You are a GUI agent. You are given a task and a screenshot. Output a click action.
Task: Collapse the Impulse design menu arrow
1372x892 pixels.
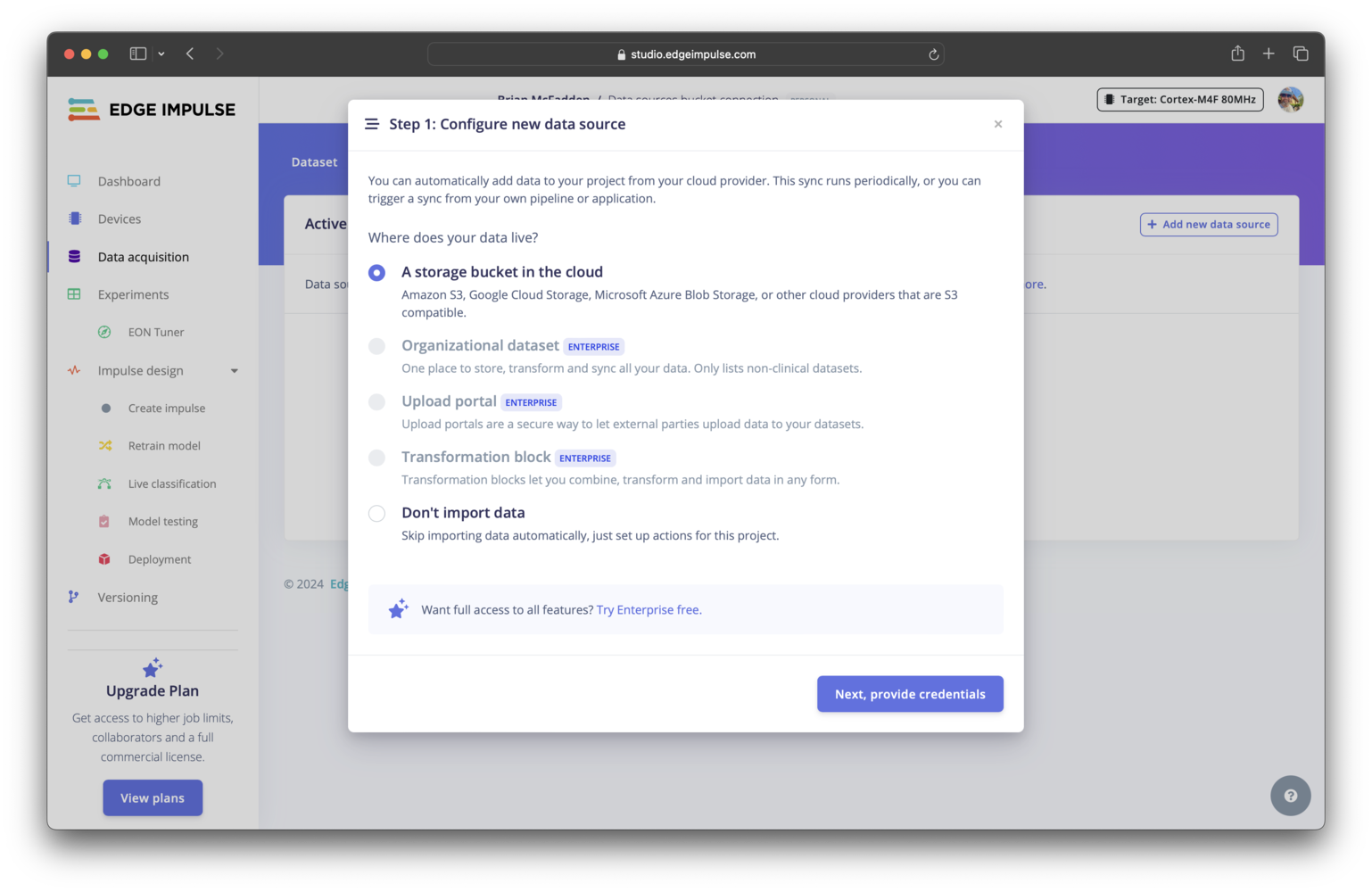235,371
